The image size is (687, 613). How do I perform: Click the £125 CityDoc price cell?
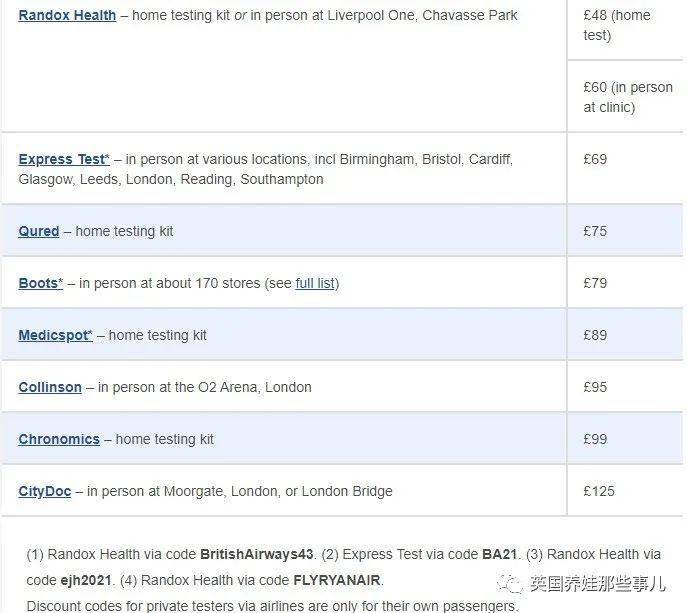click(x=625, y=491)
